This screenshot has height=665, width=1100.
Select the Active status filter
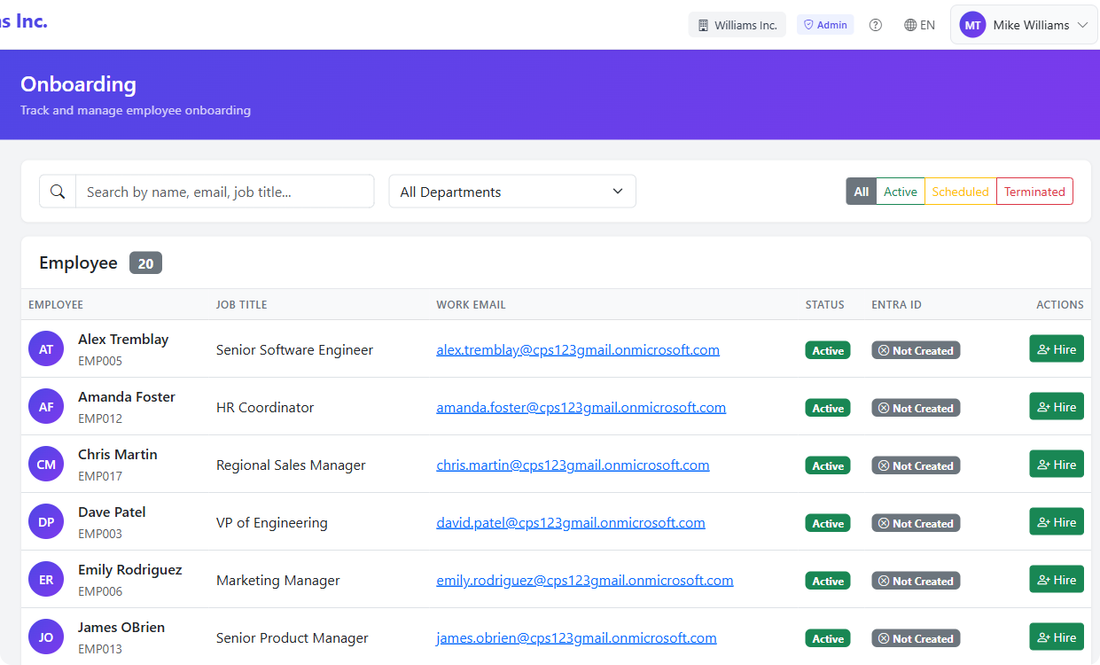[x=899, y=191]
